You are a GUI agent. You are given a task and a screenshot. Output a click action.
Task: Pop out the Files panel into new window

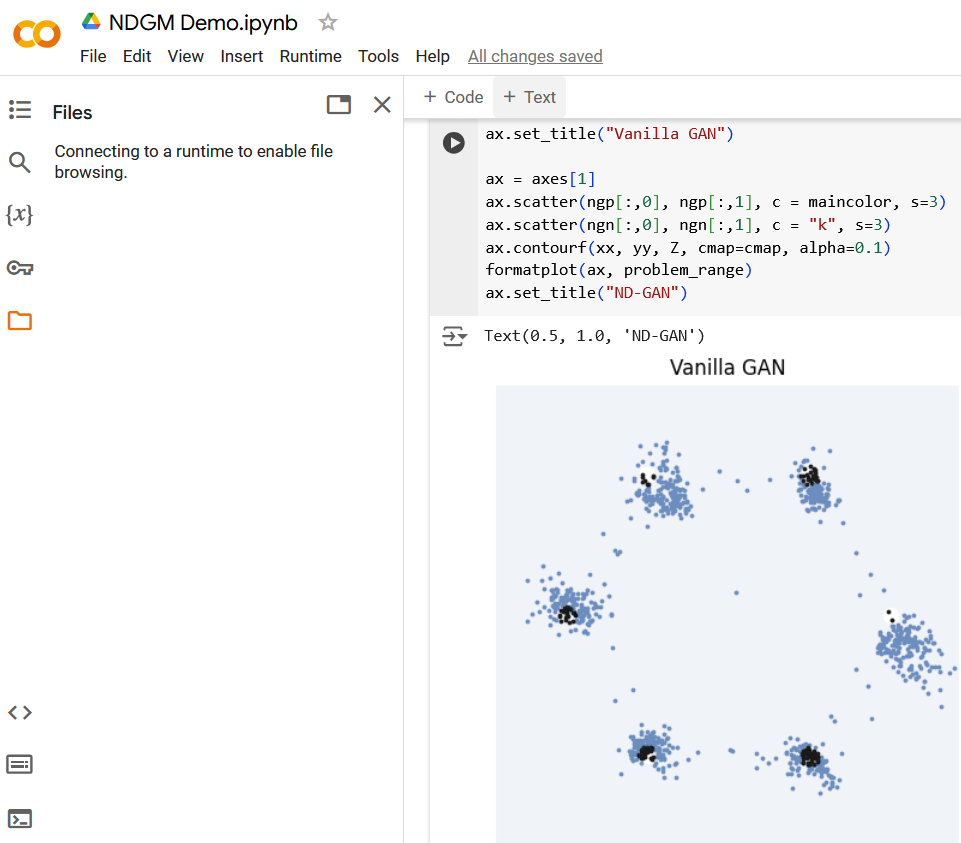(339, 105)
